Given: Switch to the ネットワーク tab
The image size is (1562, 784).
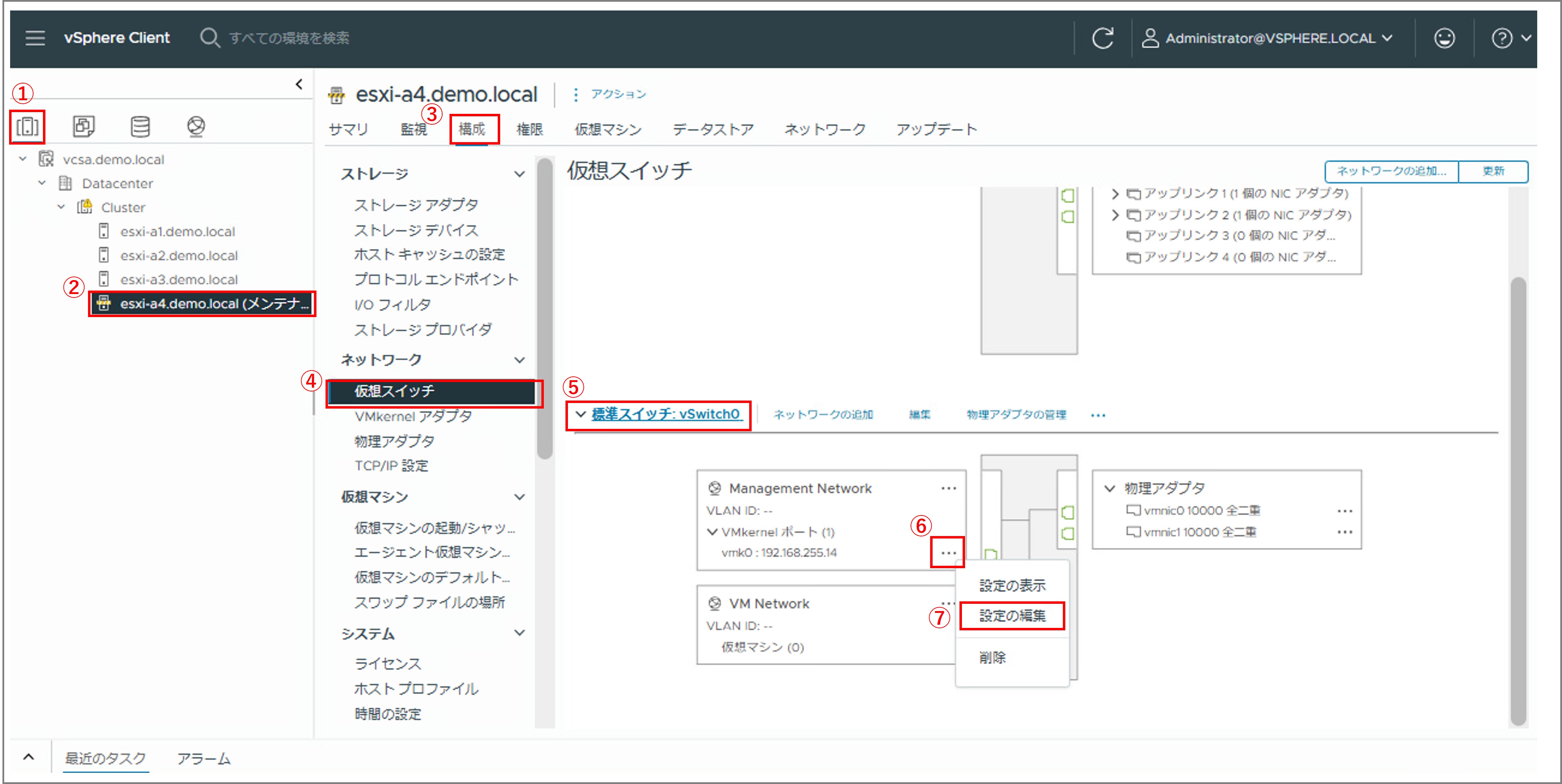Looking at the screenshot, I should (825, 129).
